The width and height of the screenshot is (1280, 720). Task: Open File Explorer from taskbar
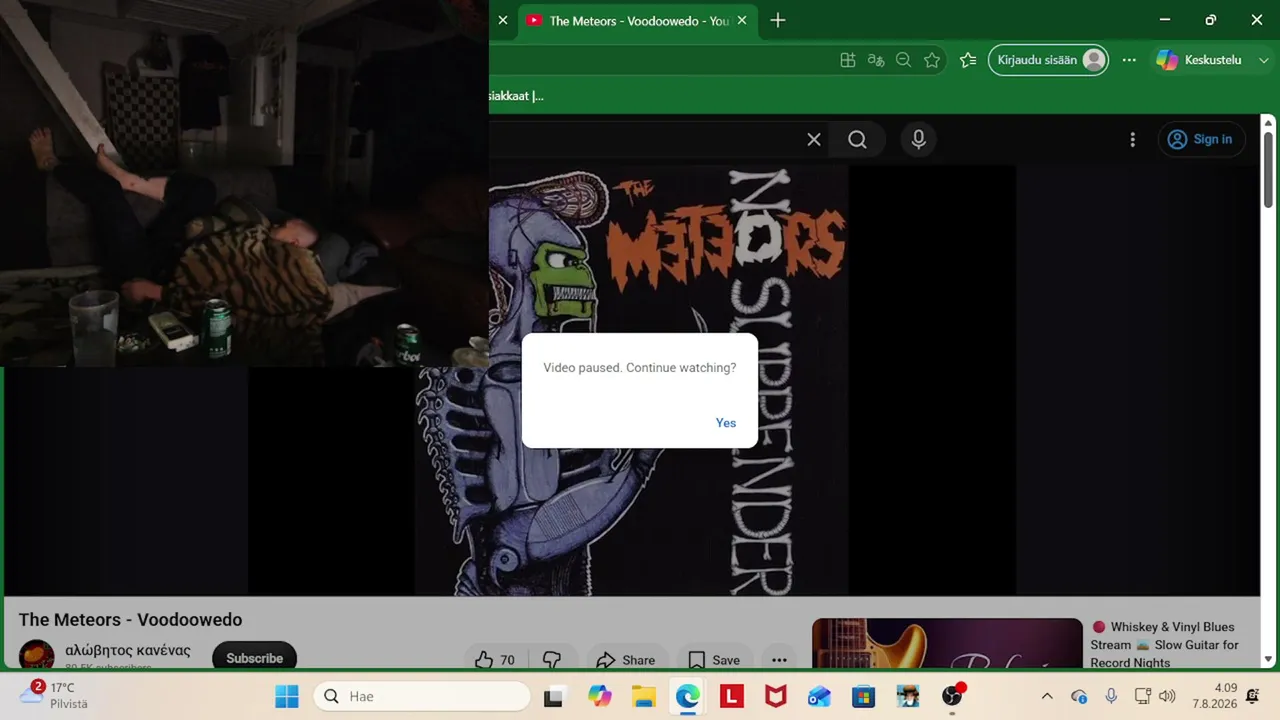[x=643, y=696]
